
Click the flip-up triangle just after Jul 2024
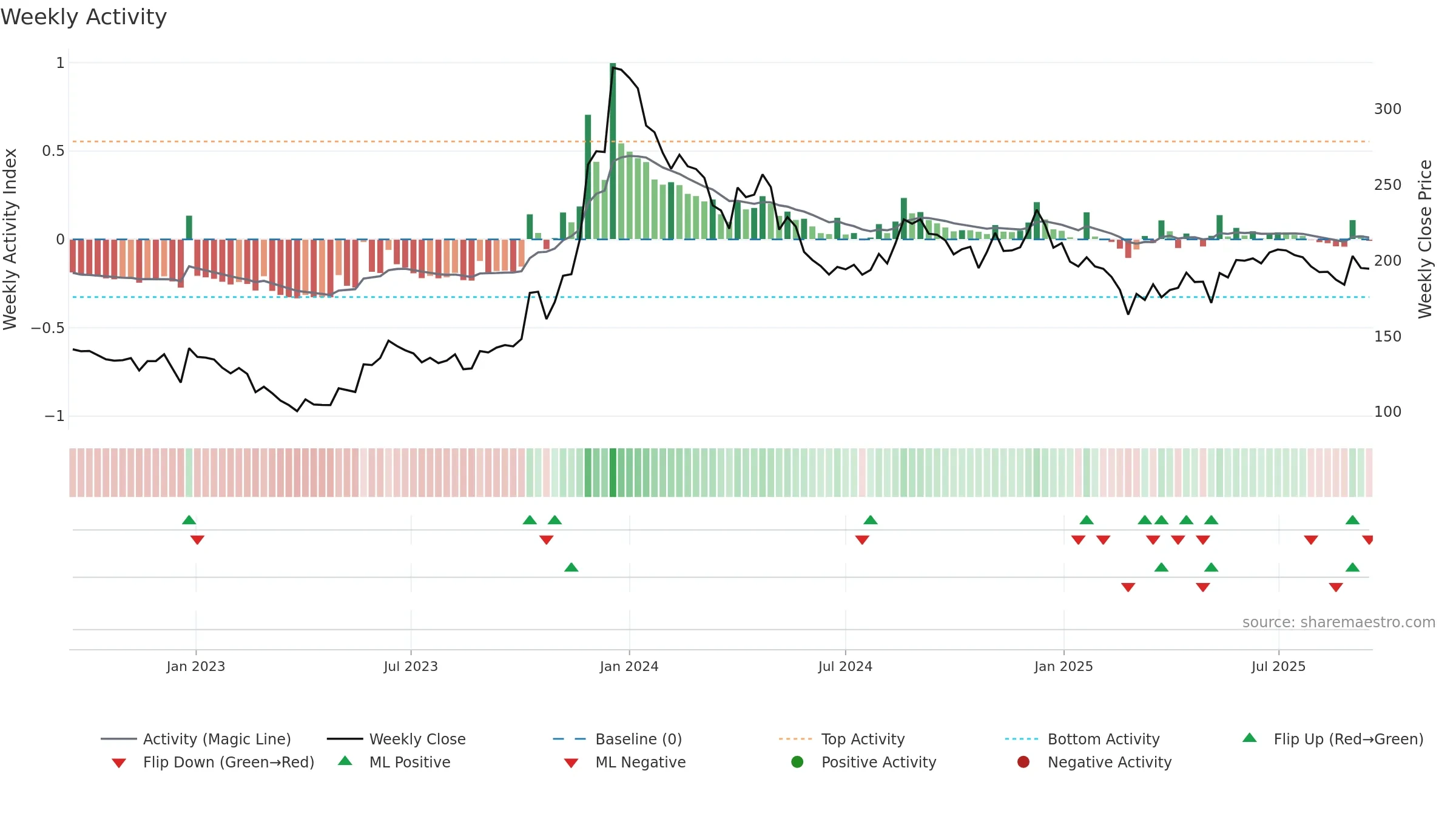point(871,520)
